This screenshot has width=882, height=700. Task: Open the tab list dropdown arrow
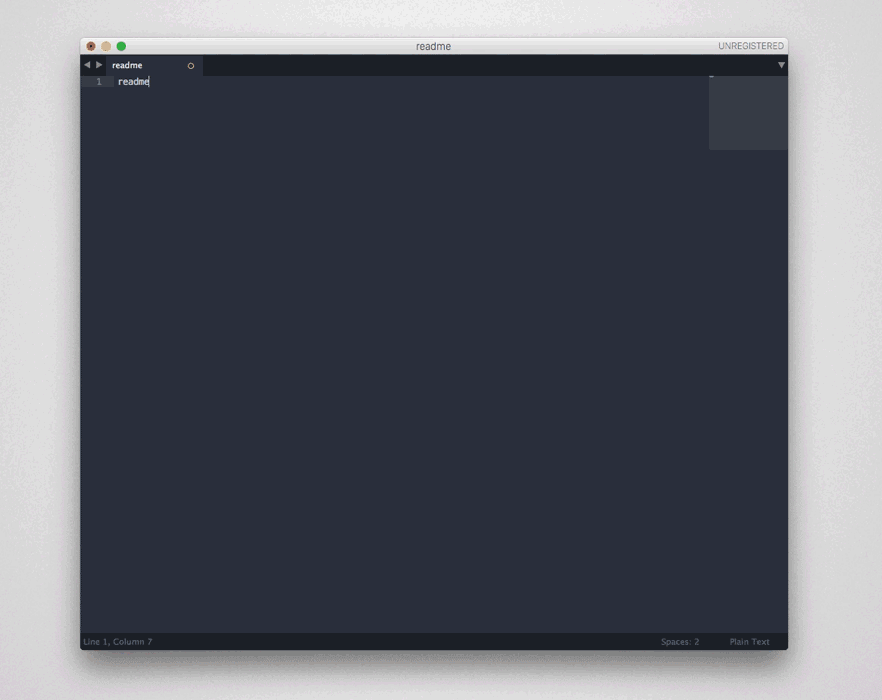(x=781, y=65)
